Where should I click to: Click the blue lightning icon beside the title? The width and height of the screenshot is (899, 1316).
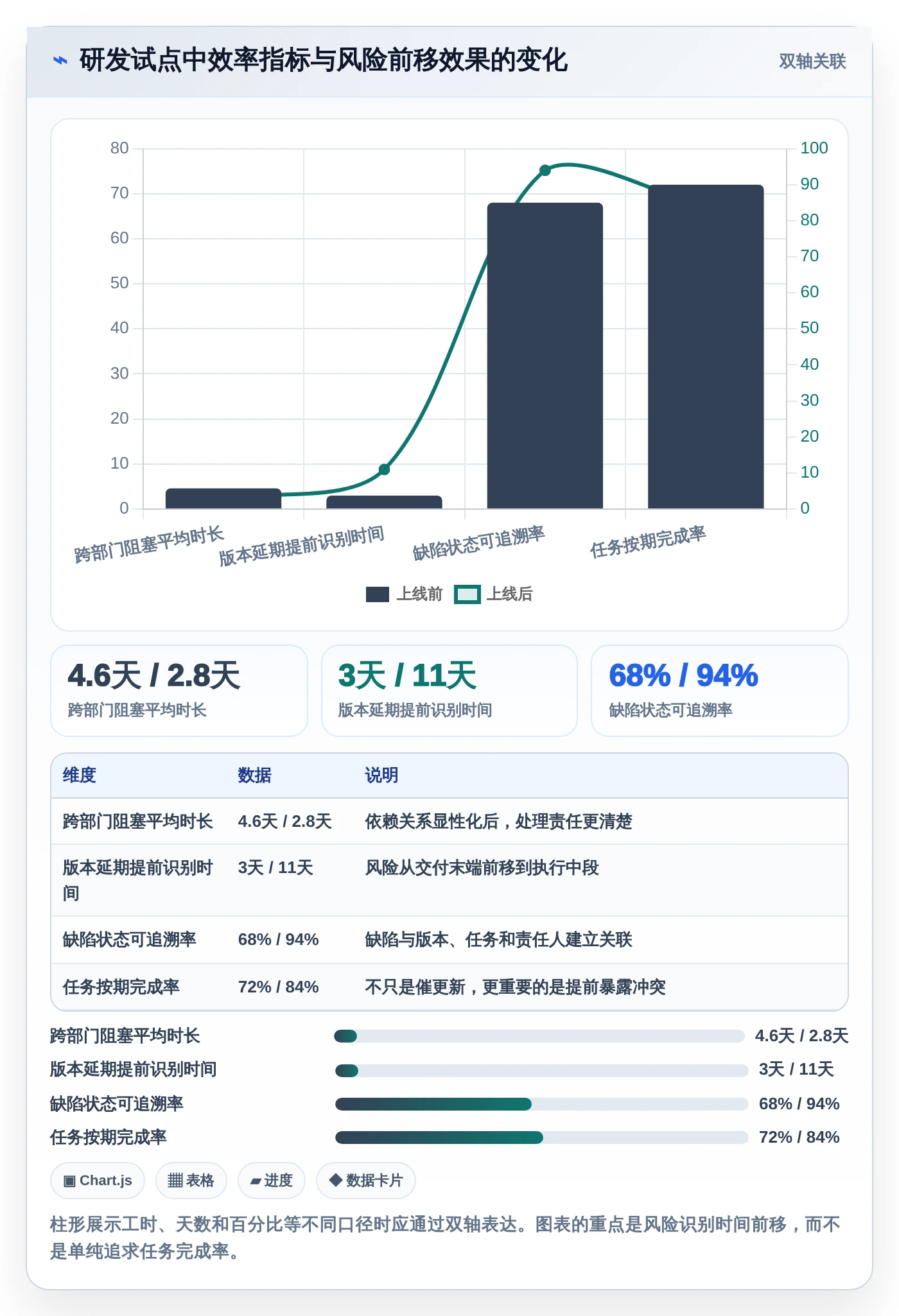[60, 61]
